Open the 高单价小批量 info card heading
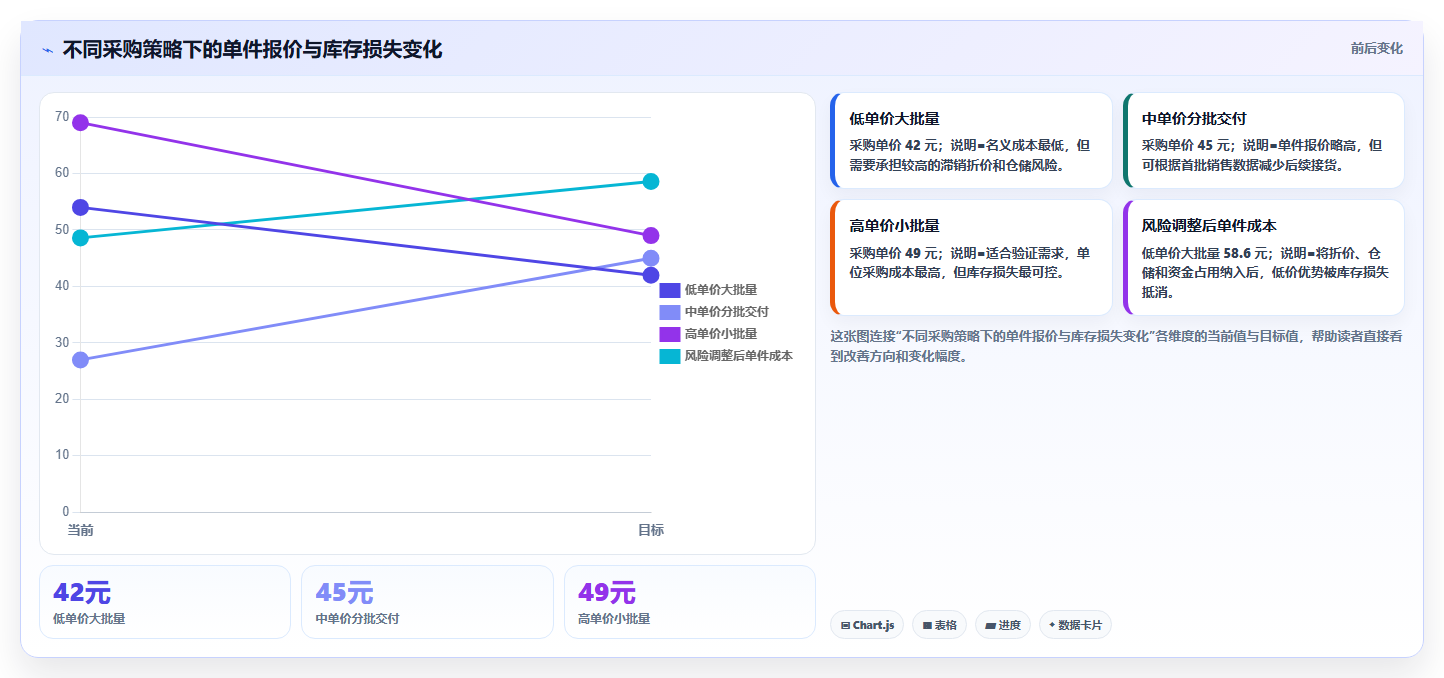Viewport: 1444px width, 678px height. [894, 226]
